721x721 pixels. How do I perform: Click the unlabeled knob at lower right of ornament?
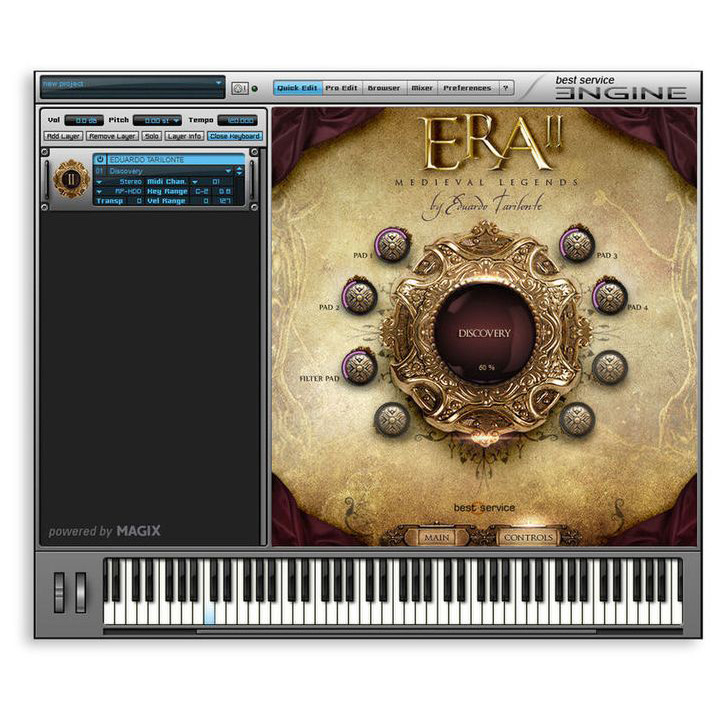click(x=577, y=419)
